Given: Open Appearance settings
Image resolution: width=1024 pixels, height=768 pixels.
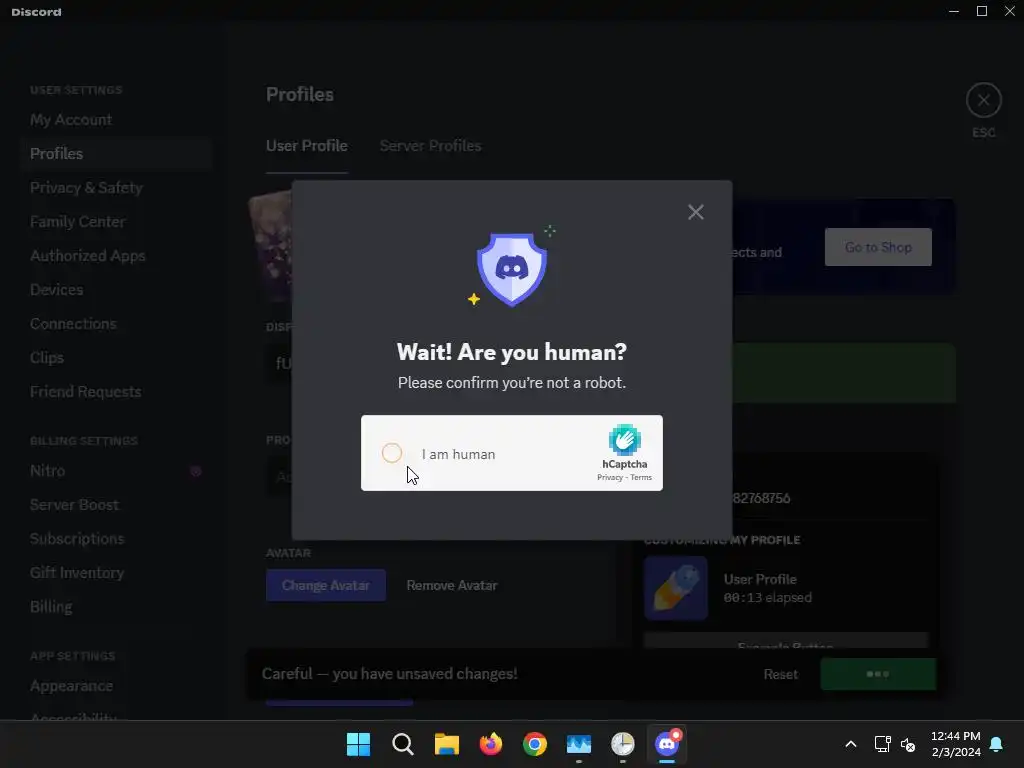Looking at the screenshot, I should 71,686.
